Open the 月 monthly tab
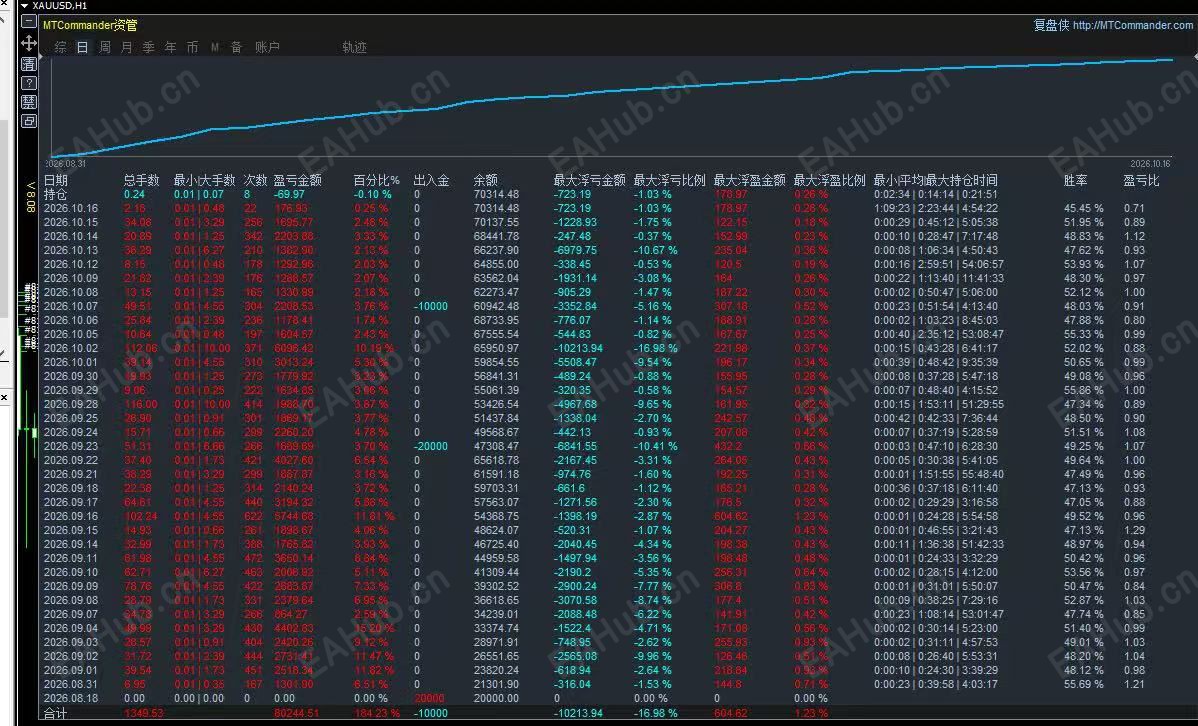Image resolution: width=1198 pixels, height=726 pixels. coord(127,47)
